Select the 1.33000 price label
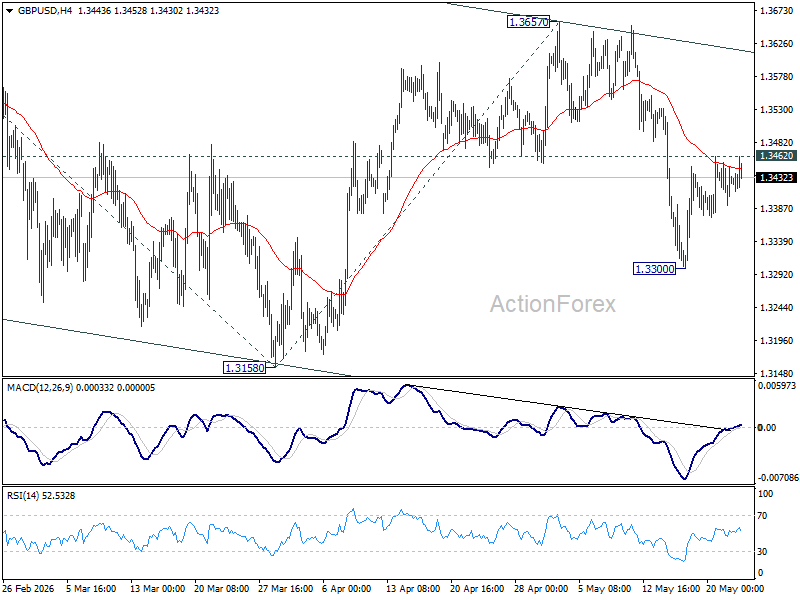 (x=655, y=269)
